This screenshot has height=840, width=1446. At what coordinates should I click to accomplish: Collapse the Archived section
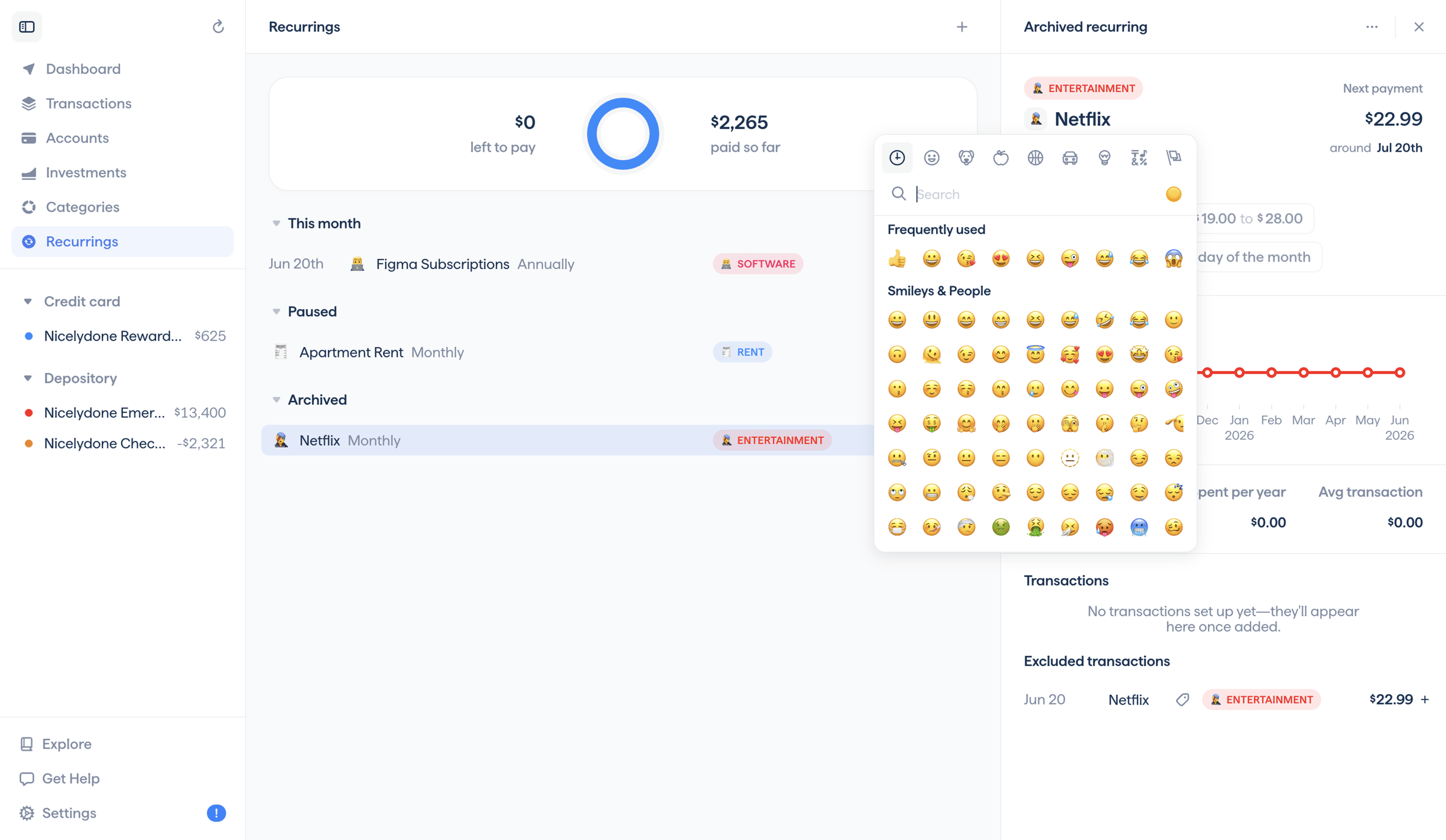tap(276, 400)
